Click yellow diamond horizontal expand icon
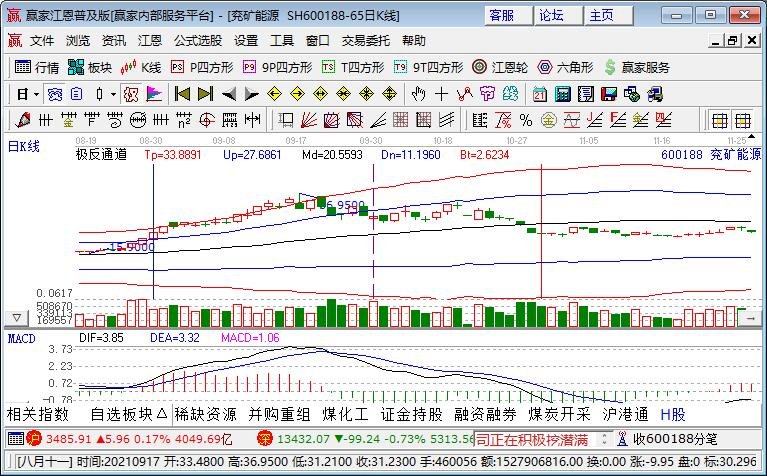Image resolution: width=767 pixels, height=476 pixels. [x=320, y=94]
